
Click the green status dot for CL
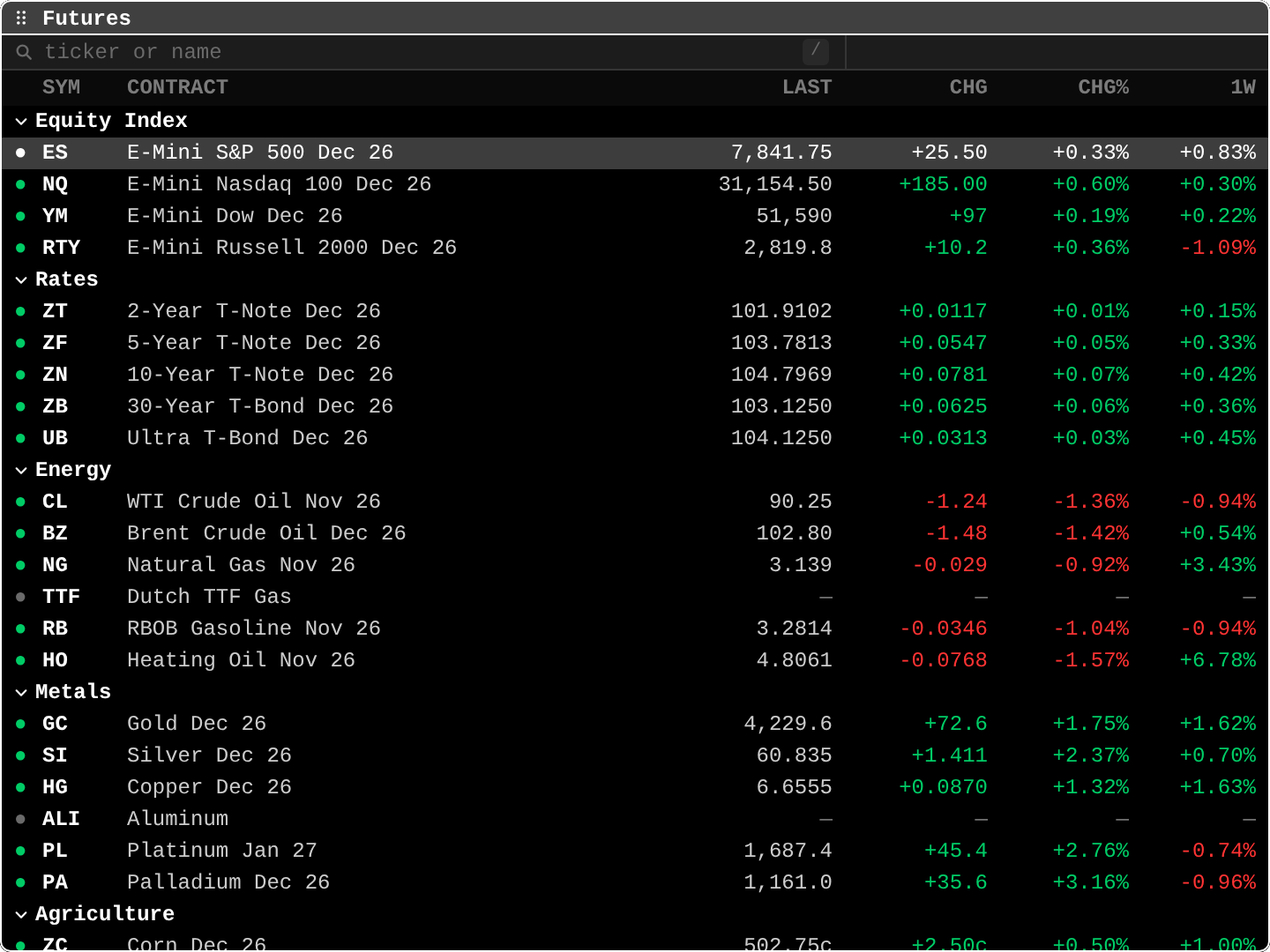[20, 502]
